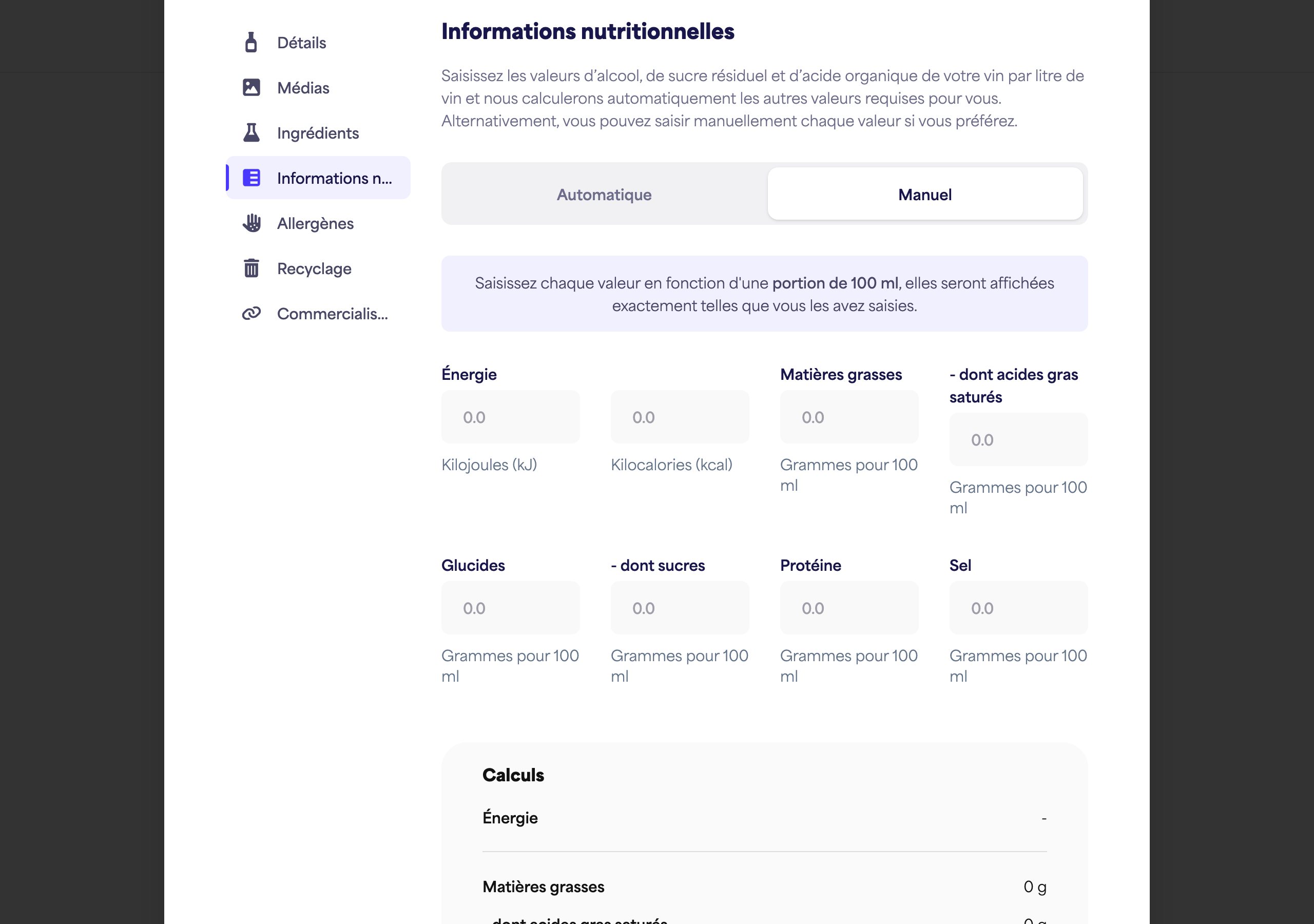This screenshot has width=1314, height=924.
Task: Click the Médias image icon
Action: pos(251,88)
